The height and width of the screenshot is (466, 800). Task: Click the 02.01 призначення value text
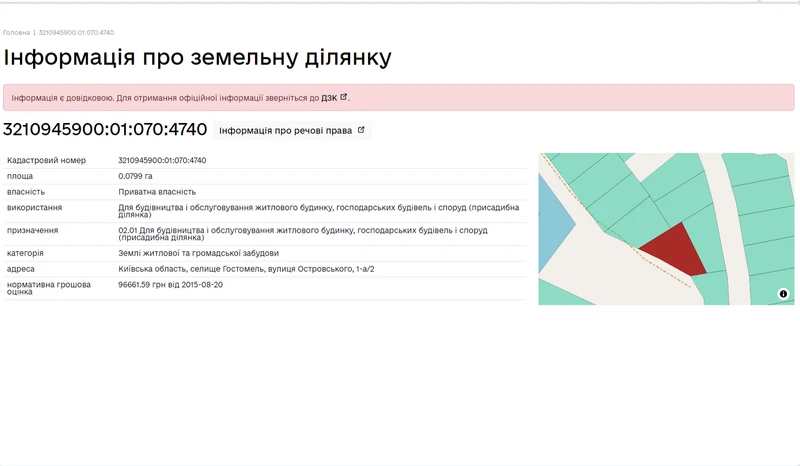pos(303,234)
